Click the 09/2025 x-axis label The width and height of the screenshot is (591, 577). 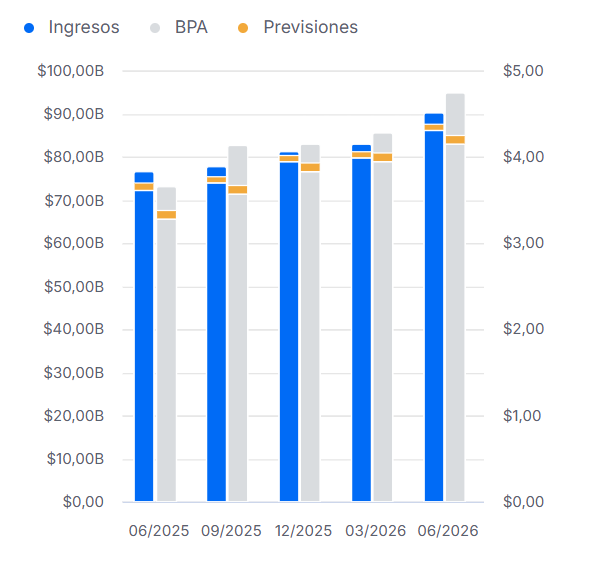tap(231, 531)
